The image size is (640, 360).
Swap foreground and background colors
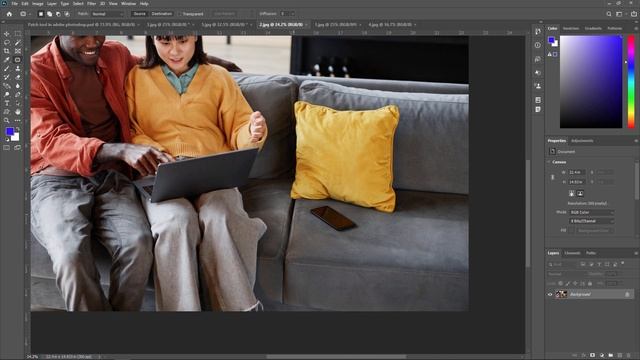[18, 129]
